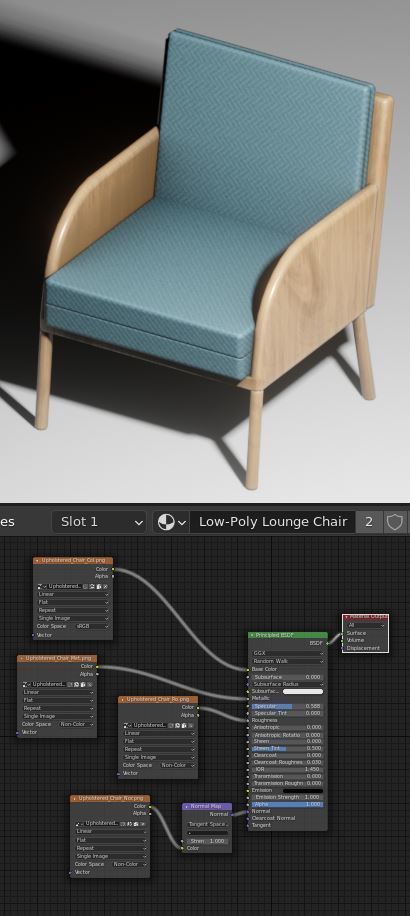Collapse the Upholstered_Chair_Met.png node

pos(22,658)
